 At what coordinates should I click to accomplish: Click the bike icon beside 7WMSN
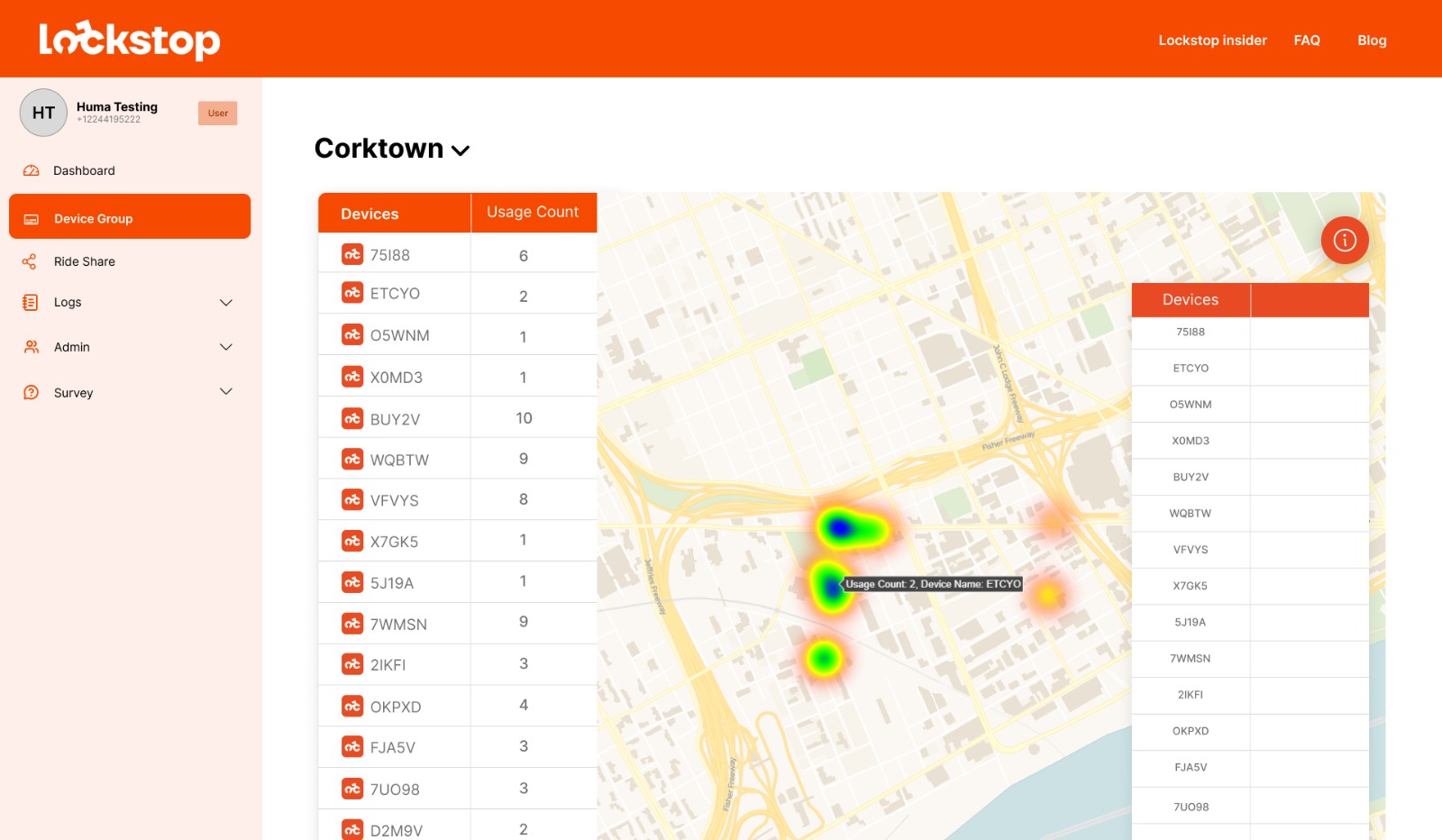(x=352, y=623)
